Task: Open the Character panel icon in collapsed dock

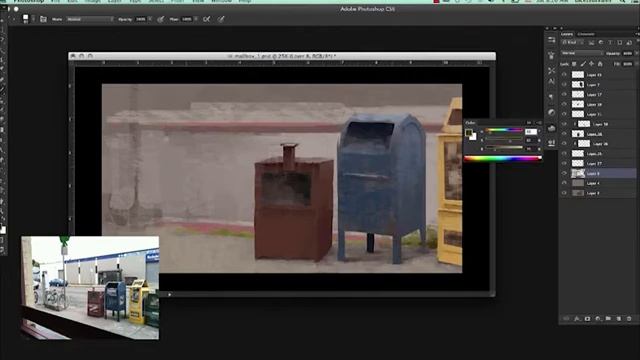Action: 551,82
